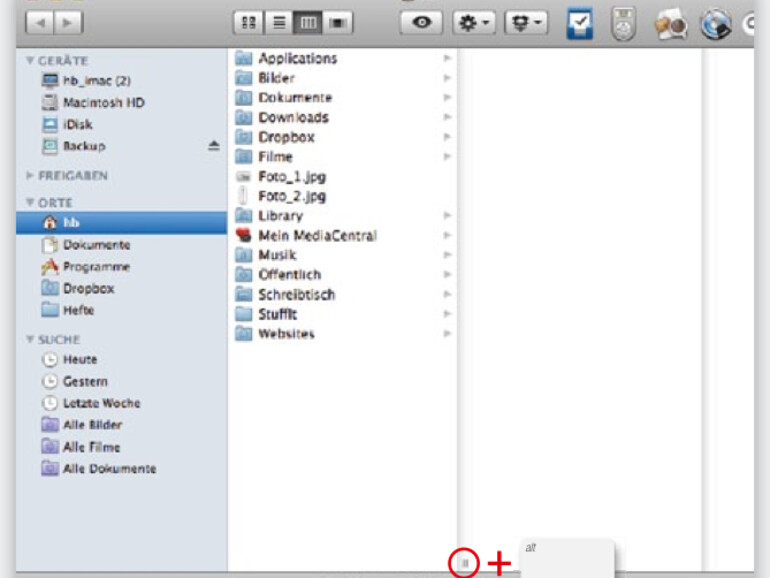This screenshot has width=770, height=578.
Task: Select the Musik folder
Action: point(343,254)
